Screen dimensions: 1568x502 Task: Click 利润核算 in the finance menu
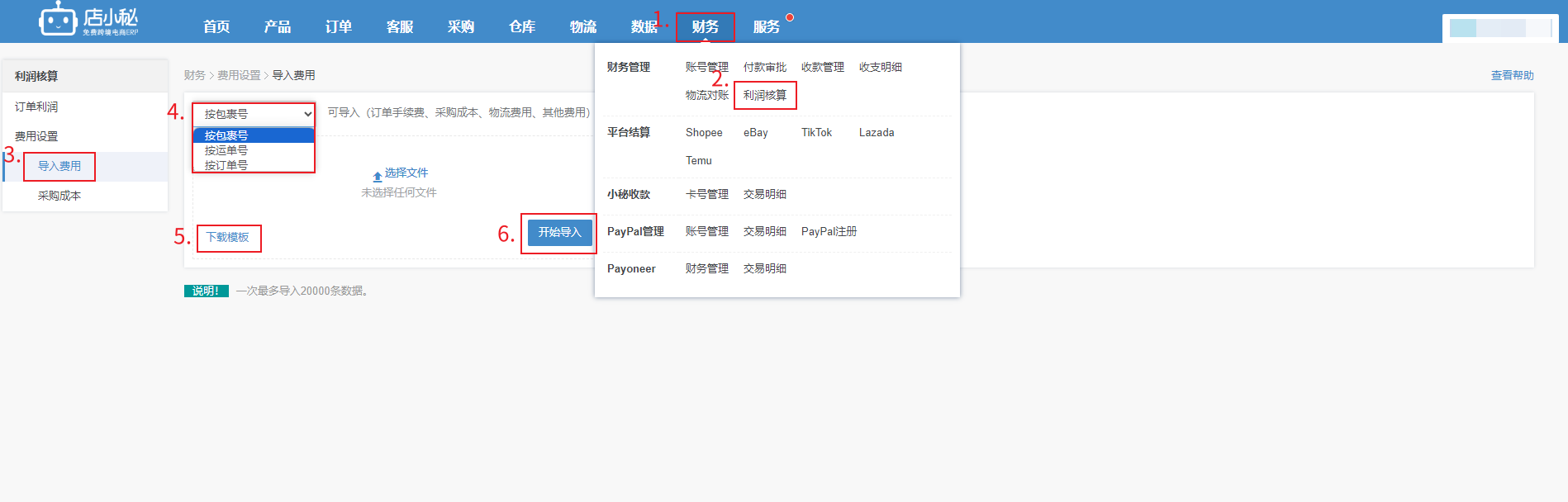pyautogui.click(x=765, y=95)
